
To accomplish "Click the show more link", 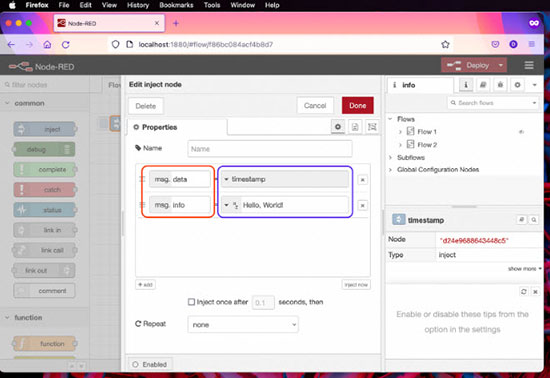I will (x=524, y=269).
